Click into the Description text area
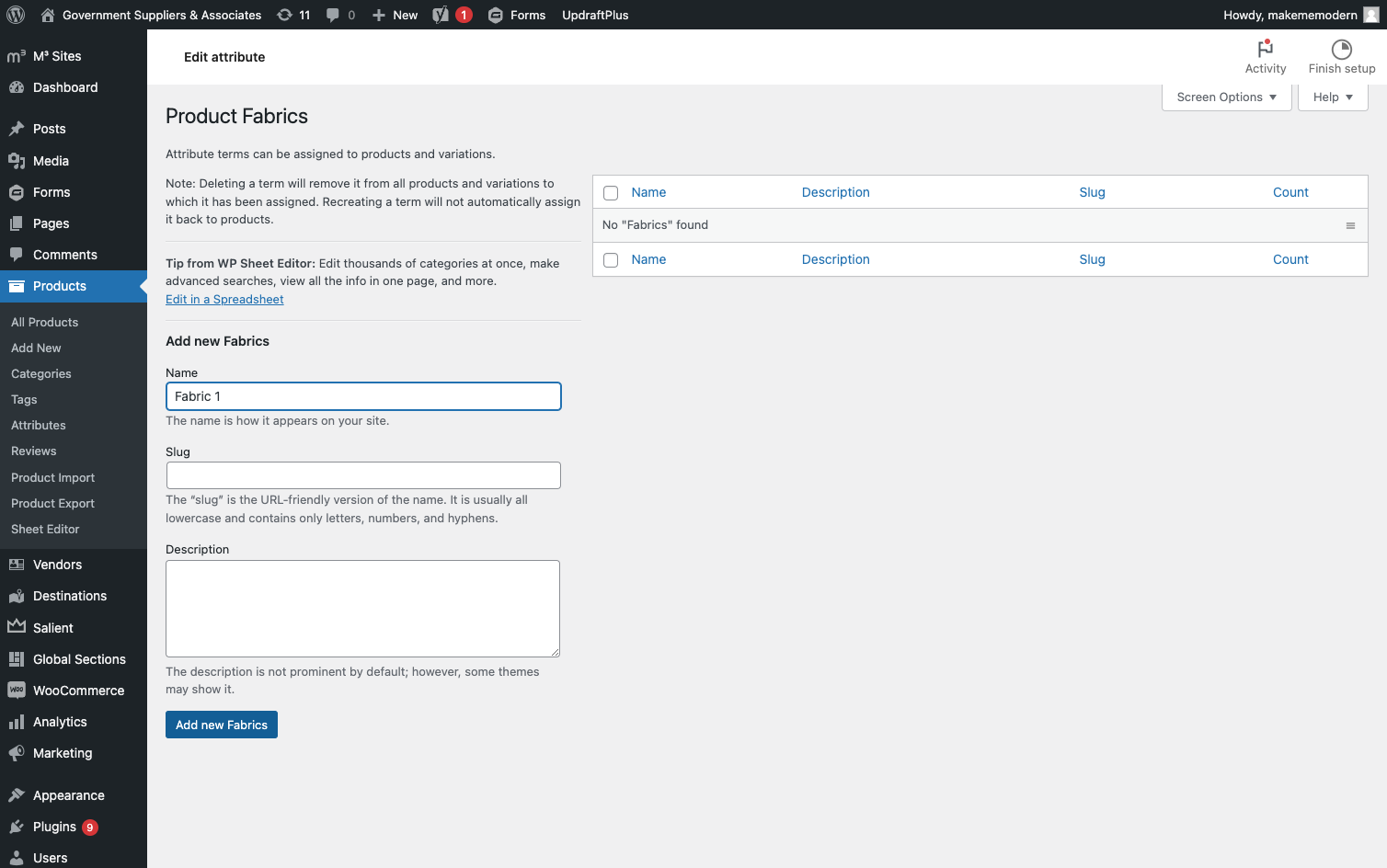Viewport: 1387px width, 868px height. click(x=362, y=609)
